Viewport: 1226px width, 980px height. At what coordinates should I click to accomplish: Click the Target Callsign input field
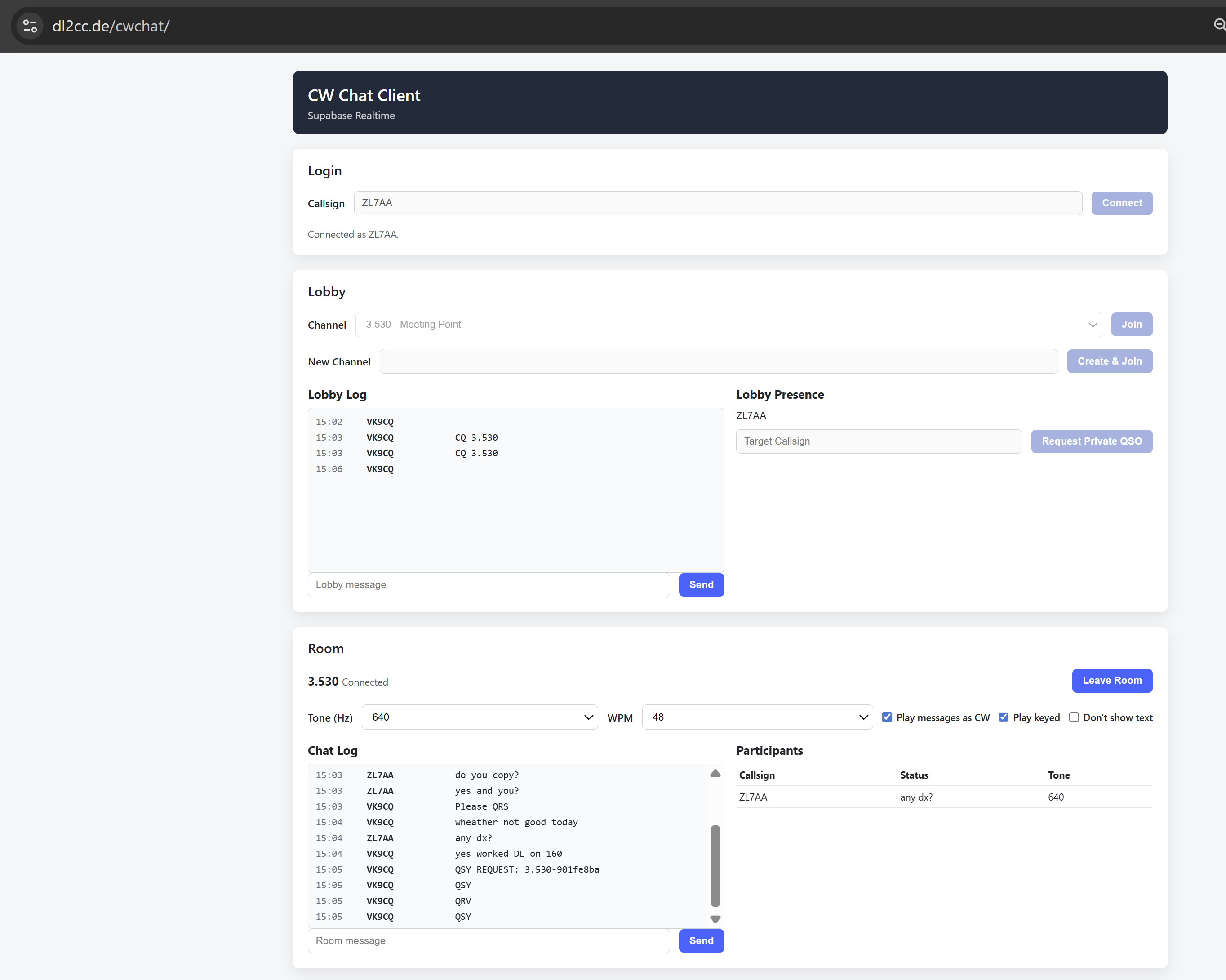(879, 441)
